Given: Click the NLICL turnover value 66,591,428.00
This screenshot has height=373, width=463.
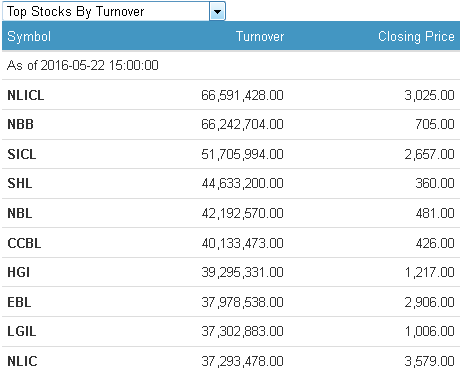Looking at the screenshot, I should [x=242, y=95].
